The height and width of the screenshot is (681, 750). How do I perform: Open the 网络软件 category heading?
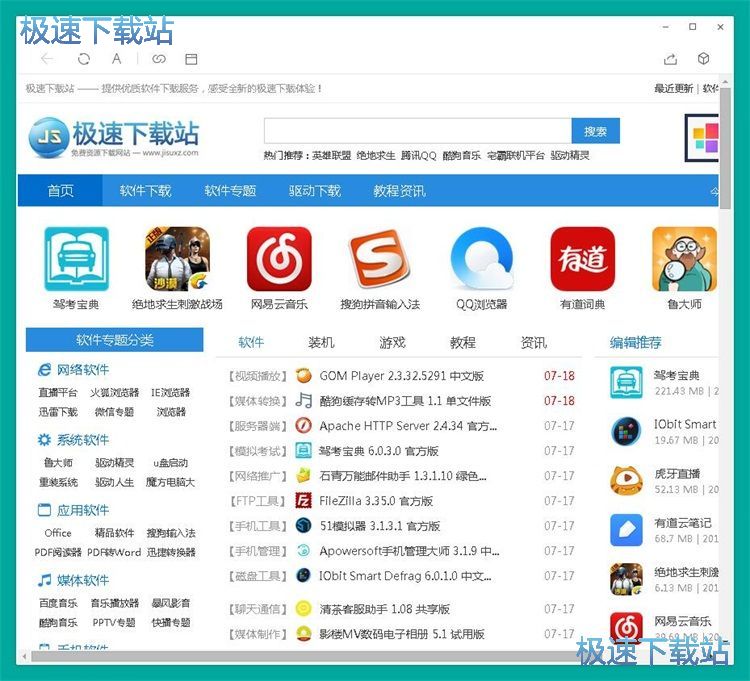(x=83, y=369)
